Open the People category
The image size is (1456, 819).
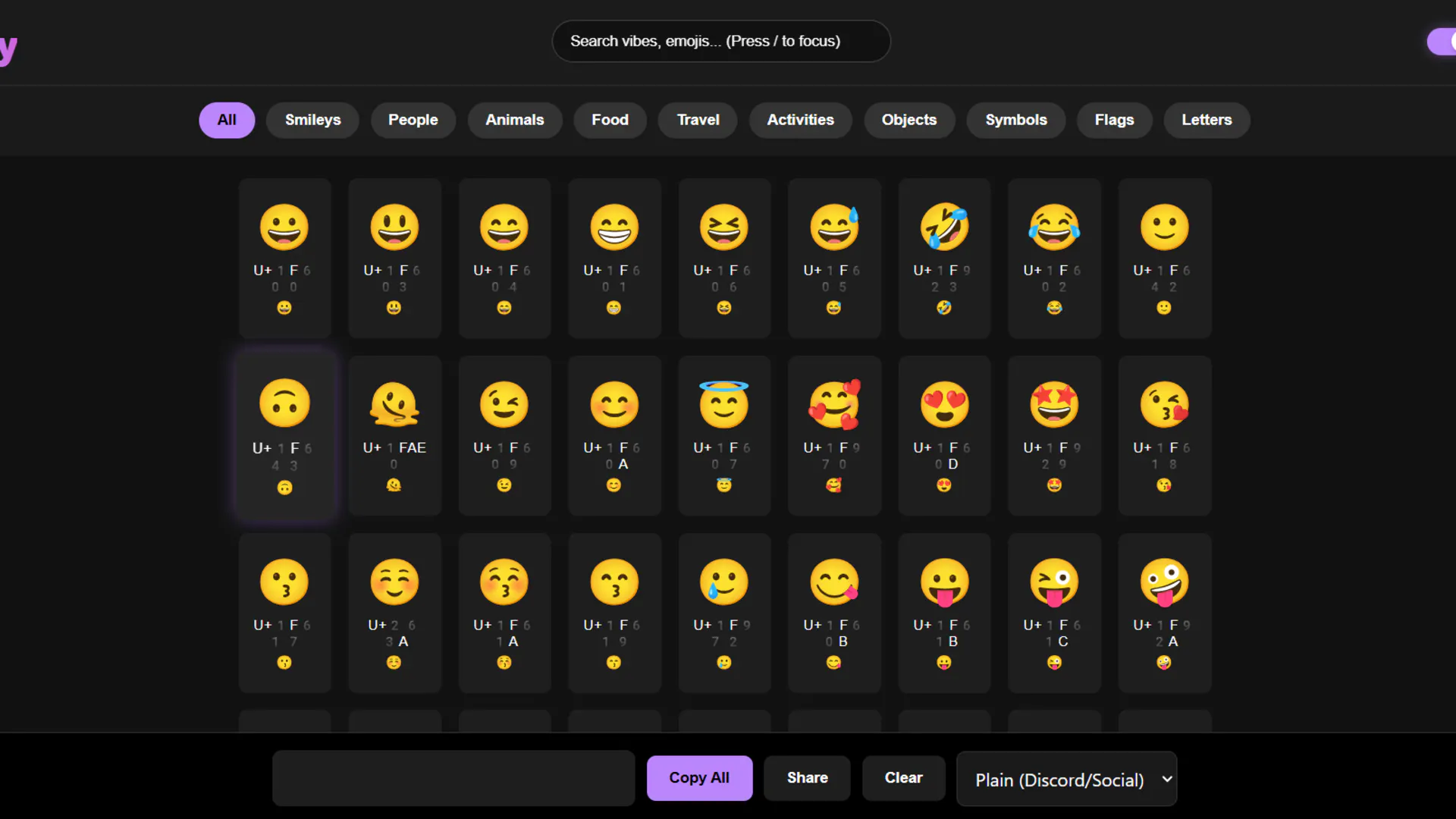413,120
